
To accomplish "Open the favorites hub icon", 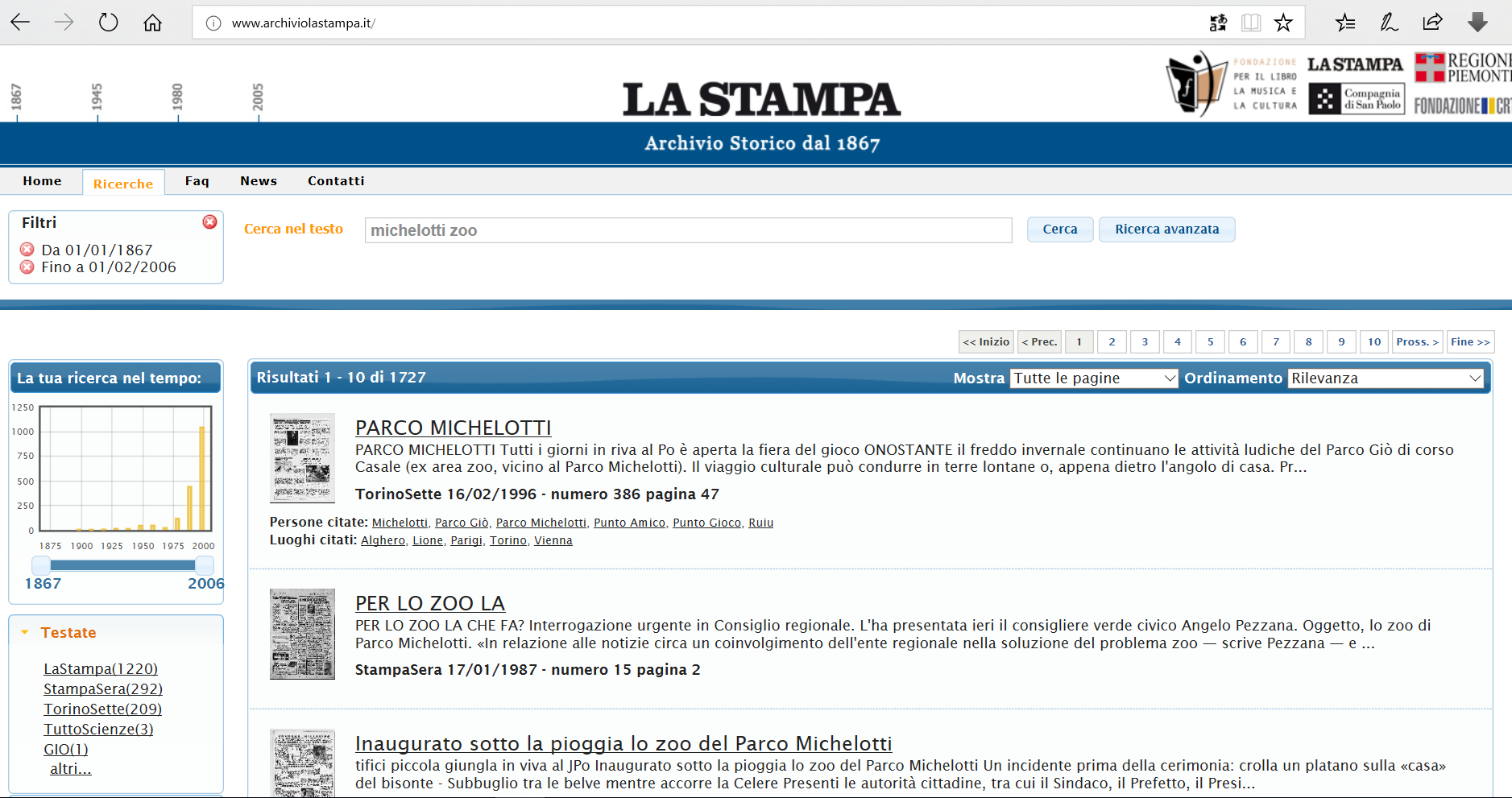I will pyautogui.click(x=1344, y=23).
